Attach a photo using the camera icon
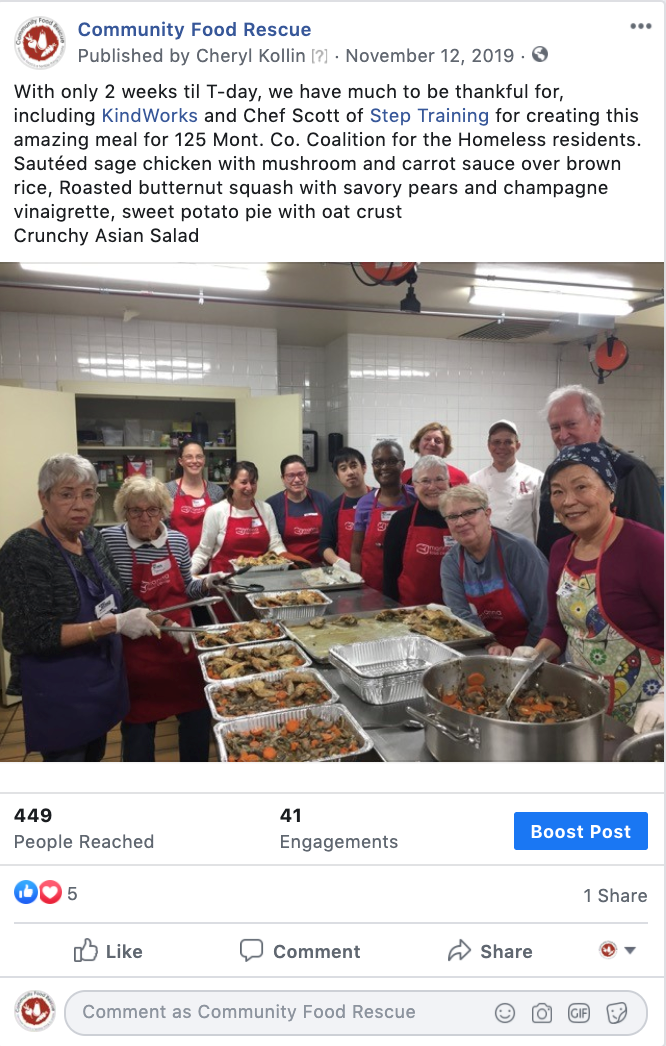 click(542, 1013)
